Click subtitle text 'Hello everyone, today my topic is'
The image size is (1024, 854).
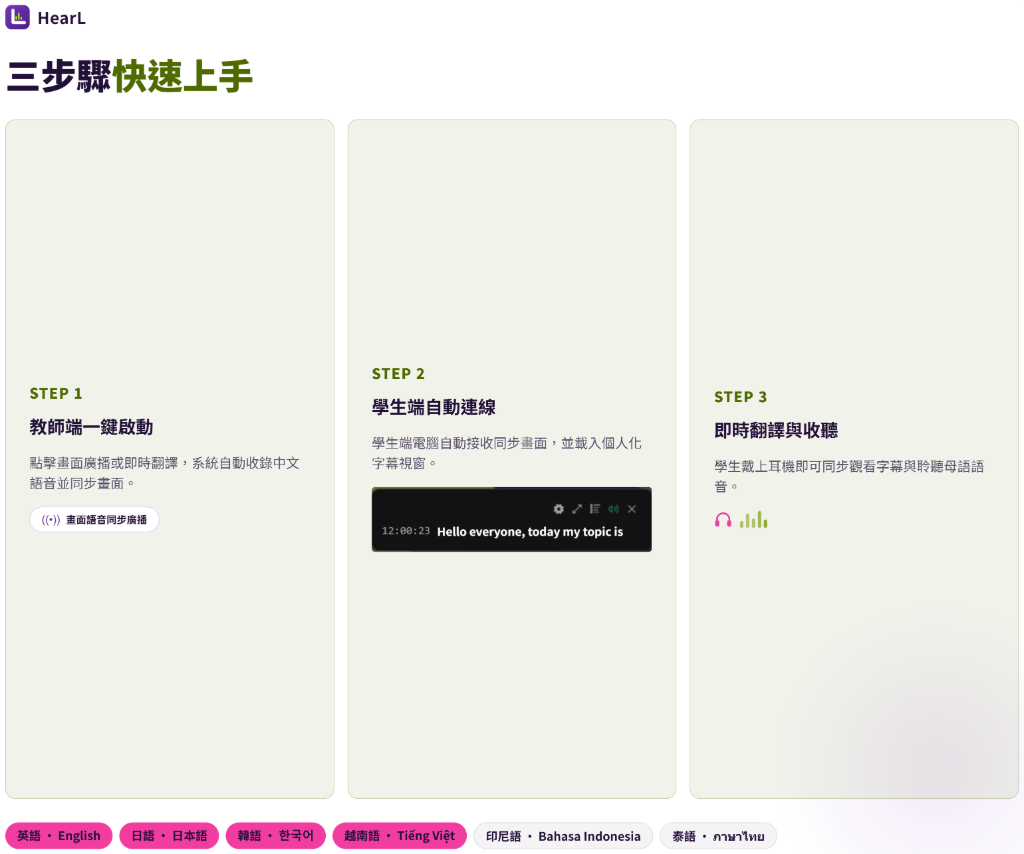(530, 531)
